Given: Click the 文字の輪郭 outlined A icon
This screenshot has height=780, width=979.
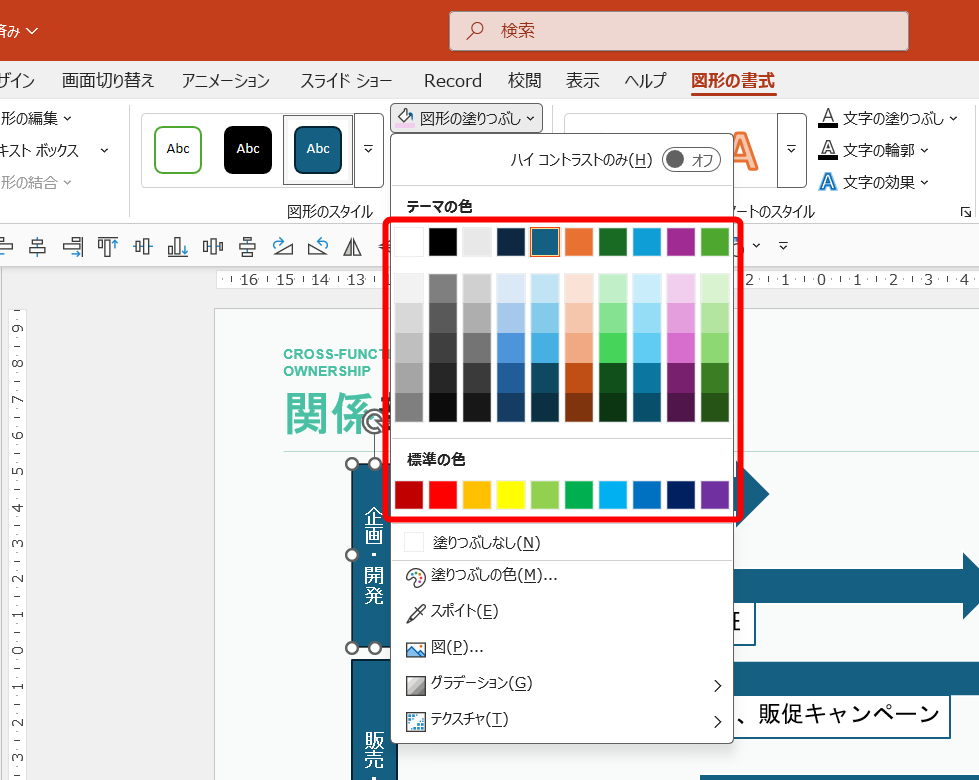Looking at the screenshot, I should pyautogui.click(x=828, y=150).
